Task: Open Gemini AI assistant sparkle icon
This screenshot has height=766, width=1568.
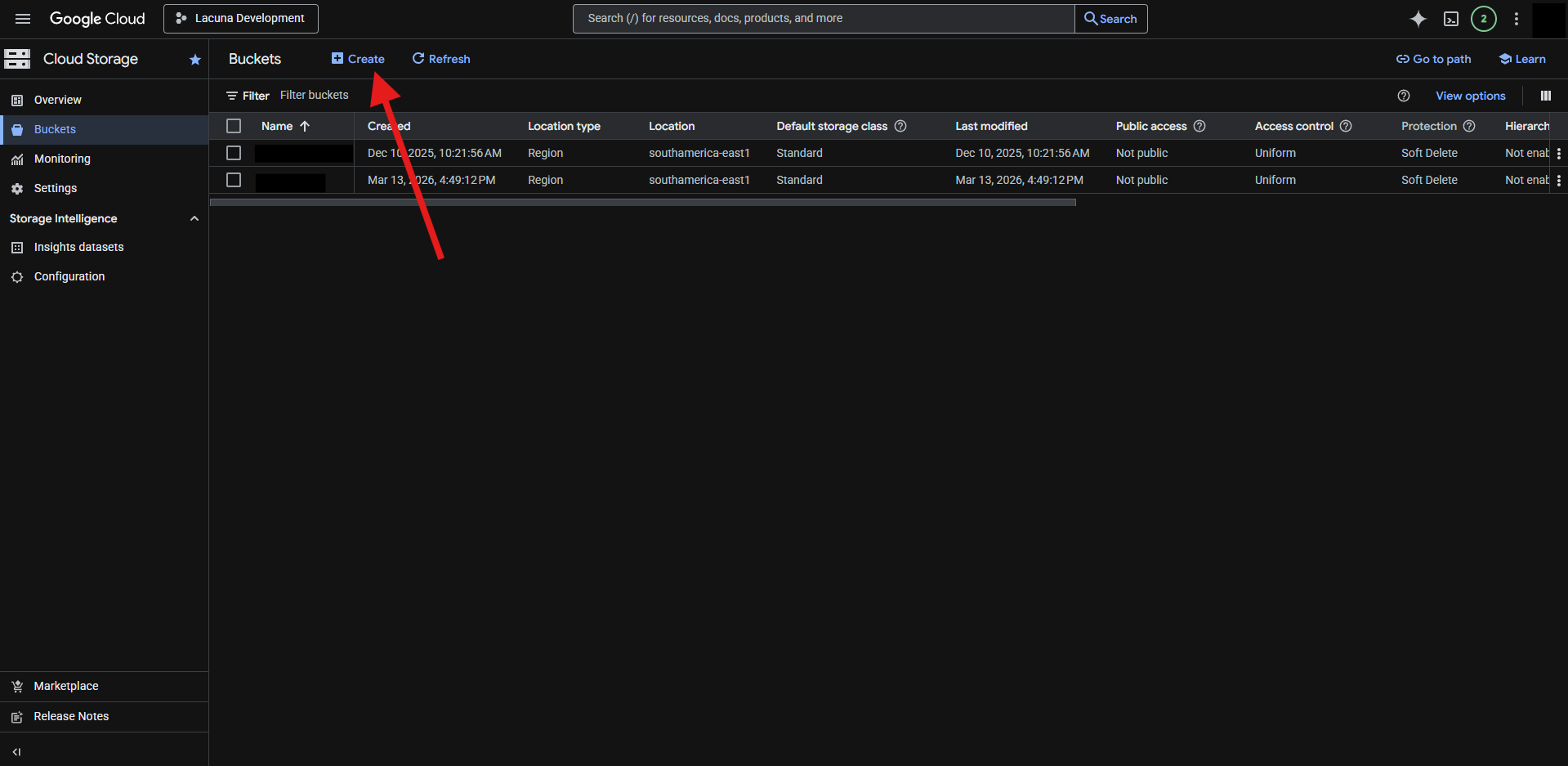Action: tap(1418, 19)
